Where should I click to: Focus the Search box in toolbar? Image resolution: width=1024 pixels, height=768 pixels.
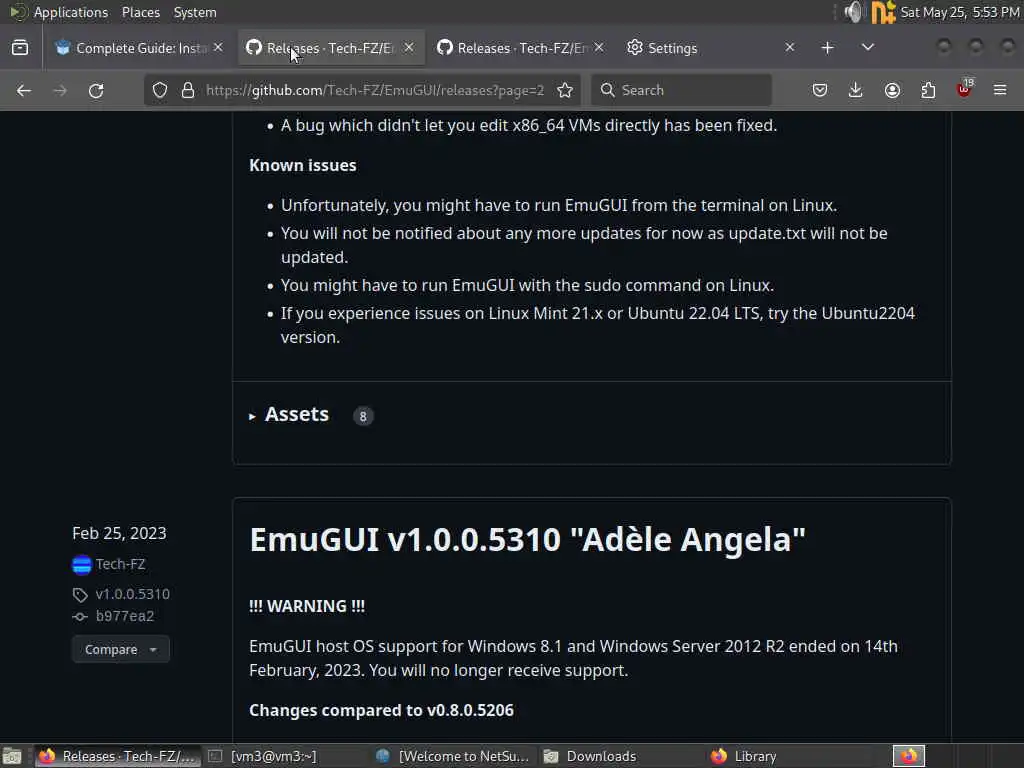point(681,90)
